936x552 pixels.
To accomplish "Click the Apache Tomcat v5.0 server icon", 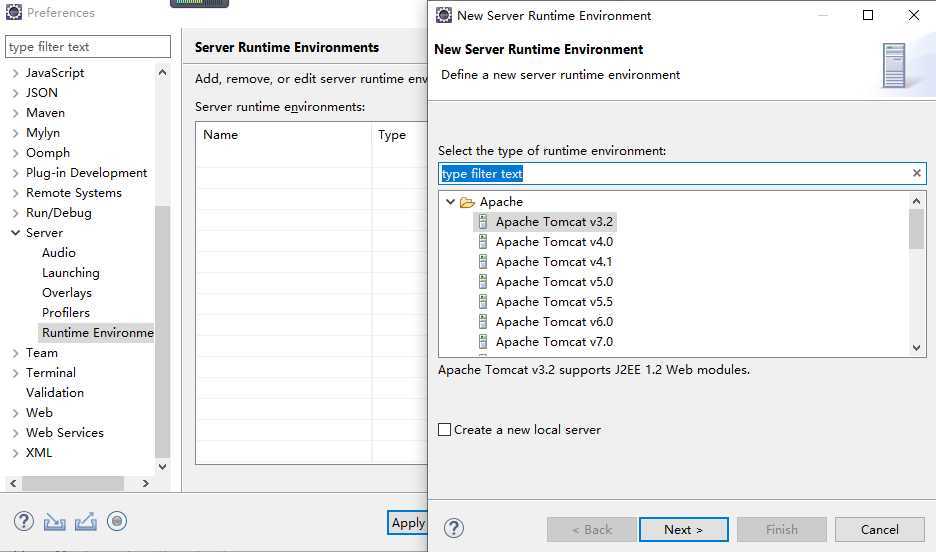I will tap(483, 282).
